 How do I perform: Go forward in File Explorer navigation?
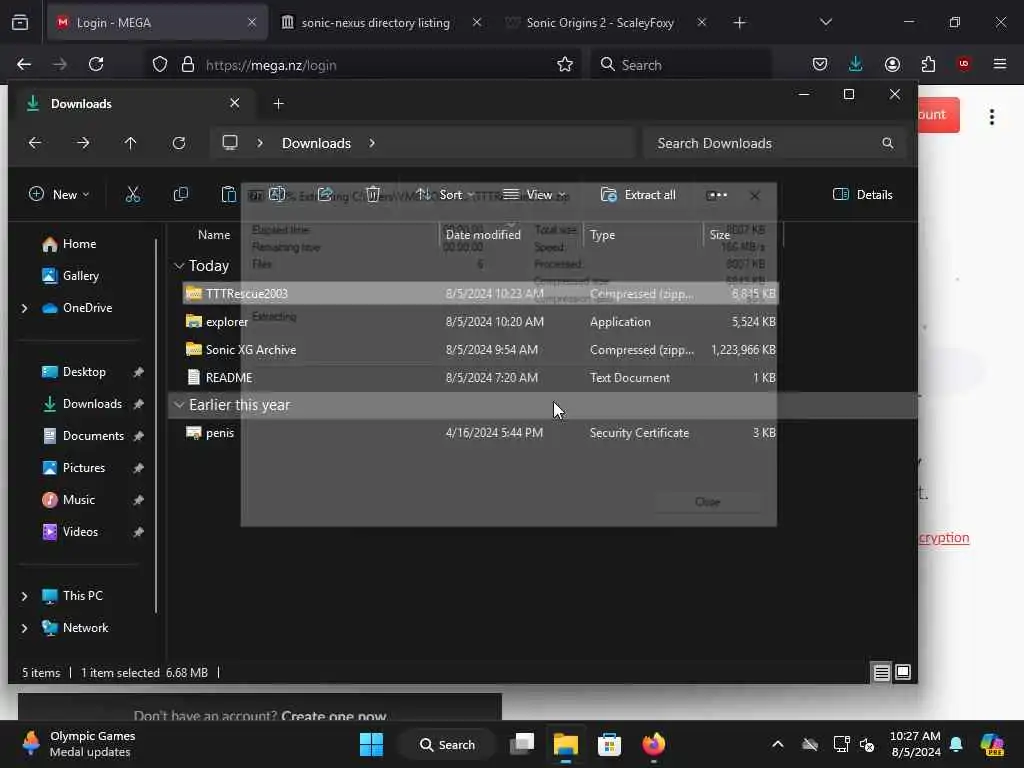83,143
